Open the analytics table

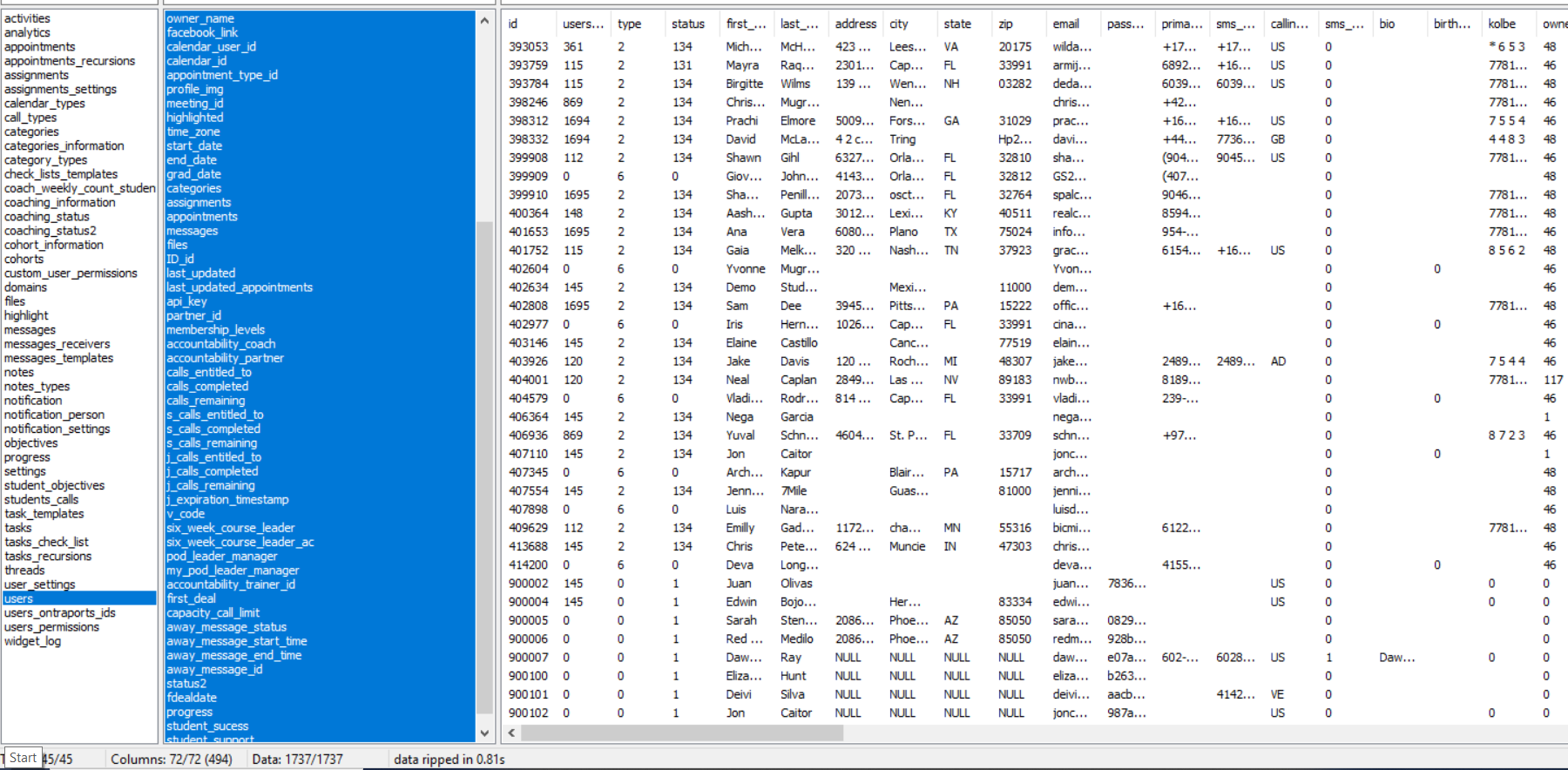[27, 32]
